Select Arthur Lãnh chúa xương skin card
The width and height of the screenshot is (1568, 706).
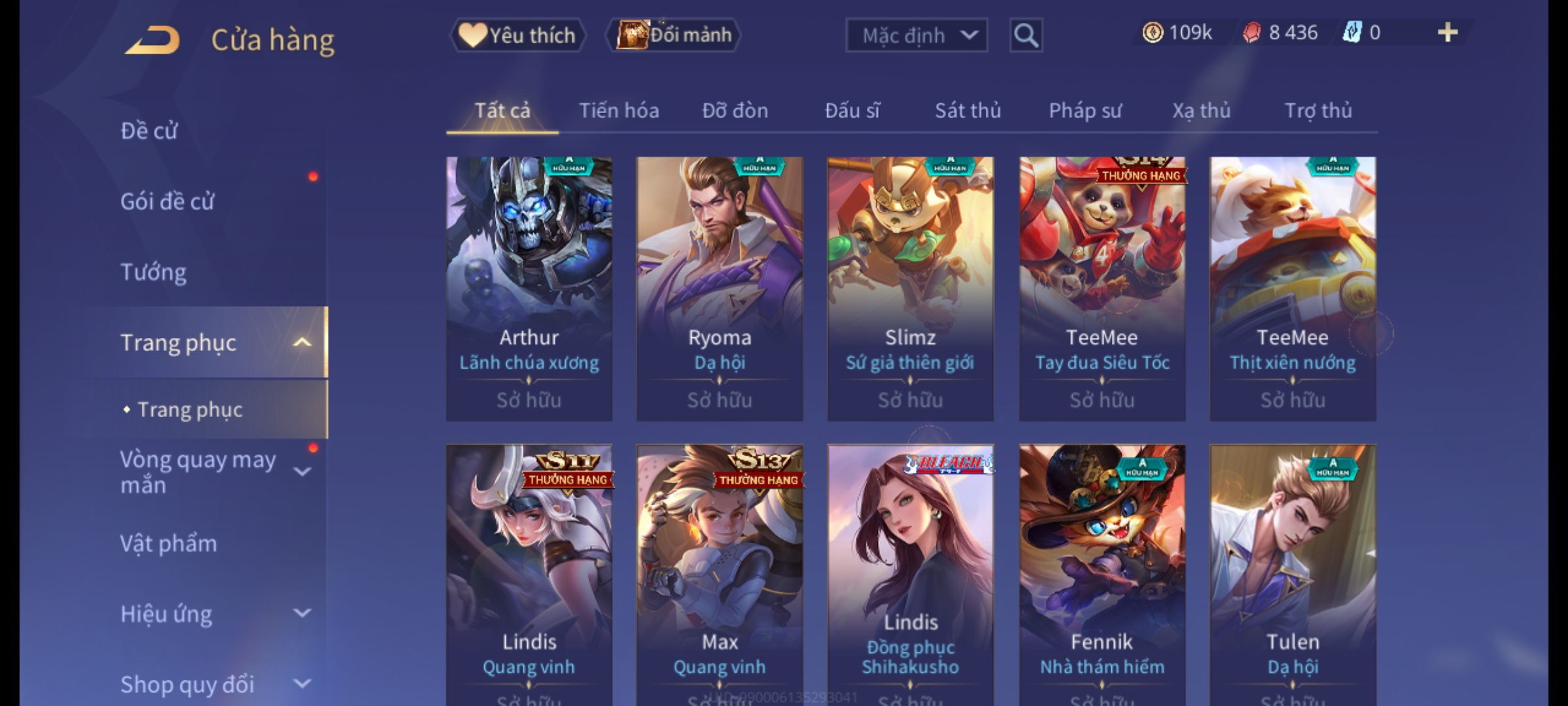coord(529,288)
